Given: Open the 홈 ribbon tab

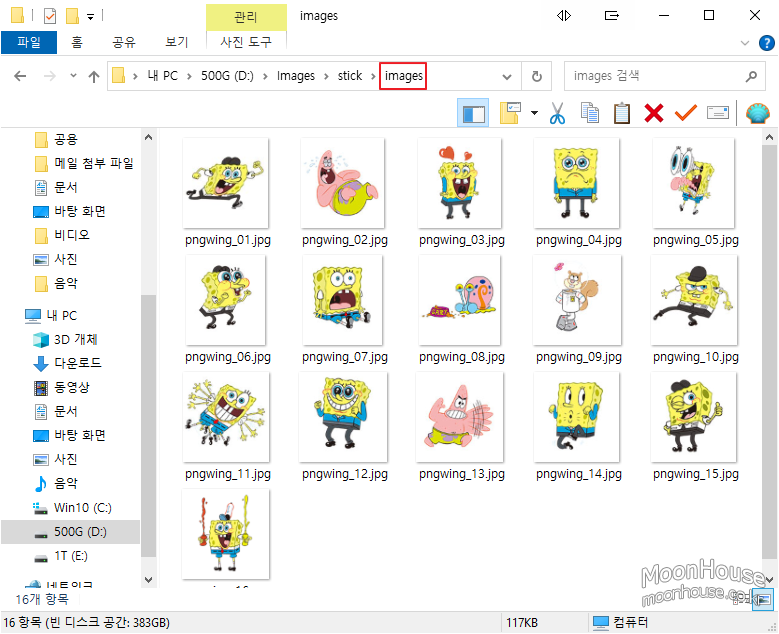Looking at the screenshot, I should coord(77,42).
